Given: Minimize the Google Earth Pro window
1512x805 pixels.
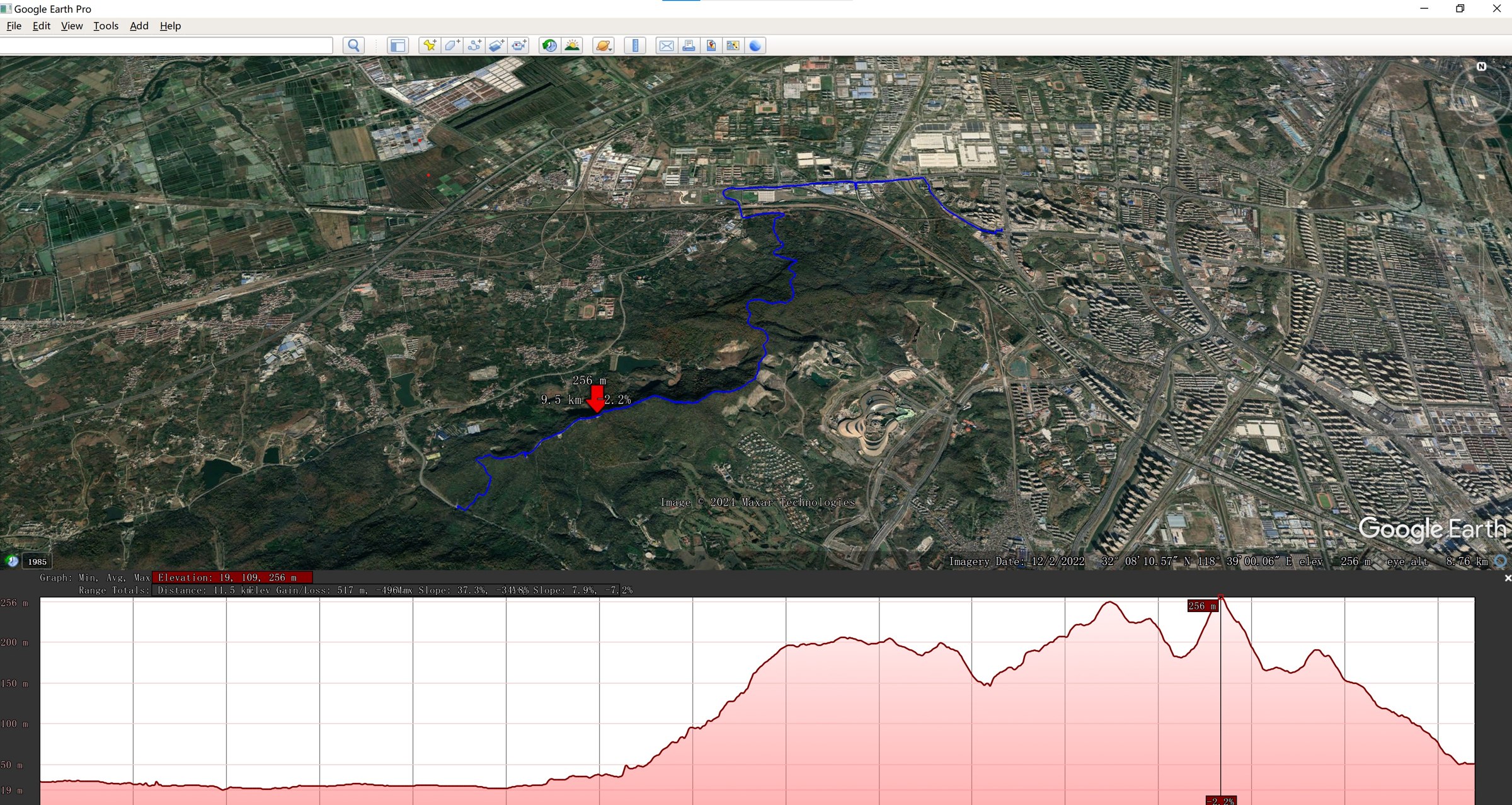Looking at the screenshot, I should point(1424,8).
